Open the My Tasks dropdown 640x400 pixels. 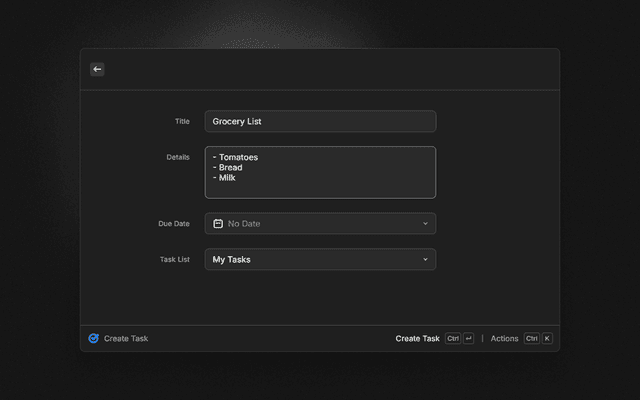tap(320, 259)
